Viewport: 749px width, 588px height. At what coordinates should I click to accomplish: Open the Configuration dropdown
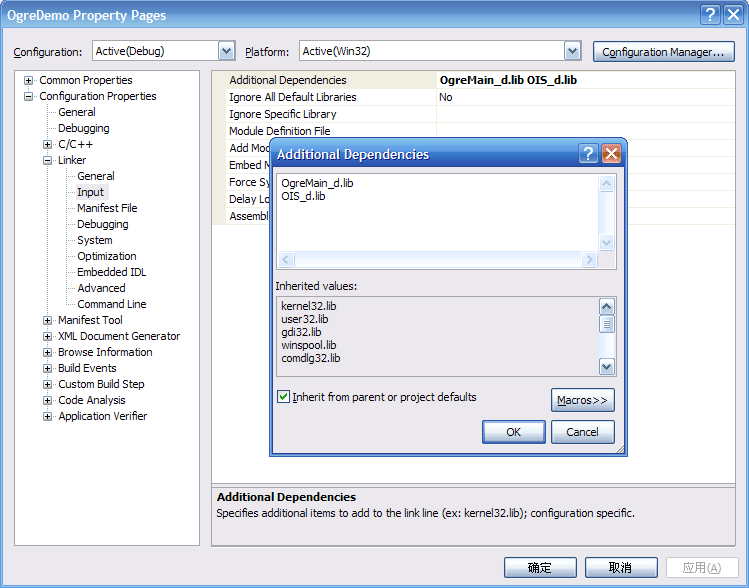[x=226, y=51]
